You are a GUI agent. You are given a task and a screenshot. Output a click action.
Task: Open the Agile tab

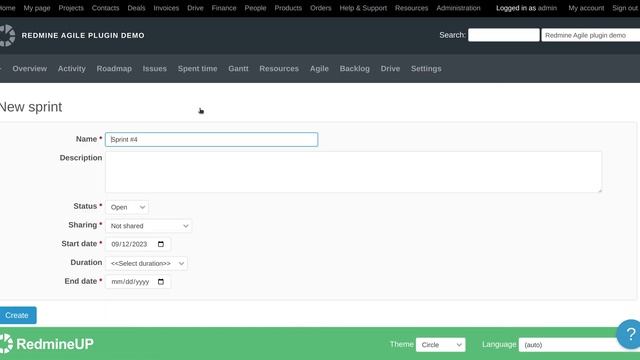pyautogui.click(x=319, y=69)
